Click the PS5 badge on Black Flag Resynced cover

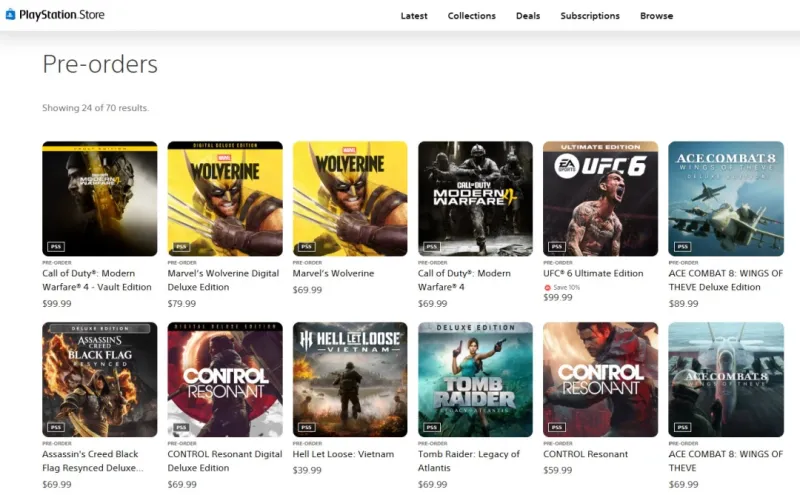point(56,427)
